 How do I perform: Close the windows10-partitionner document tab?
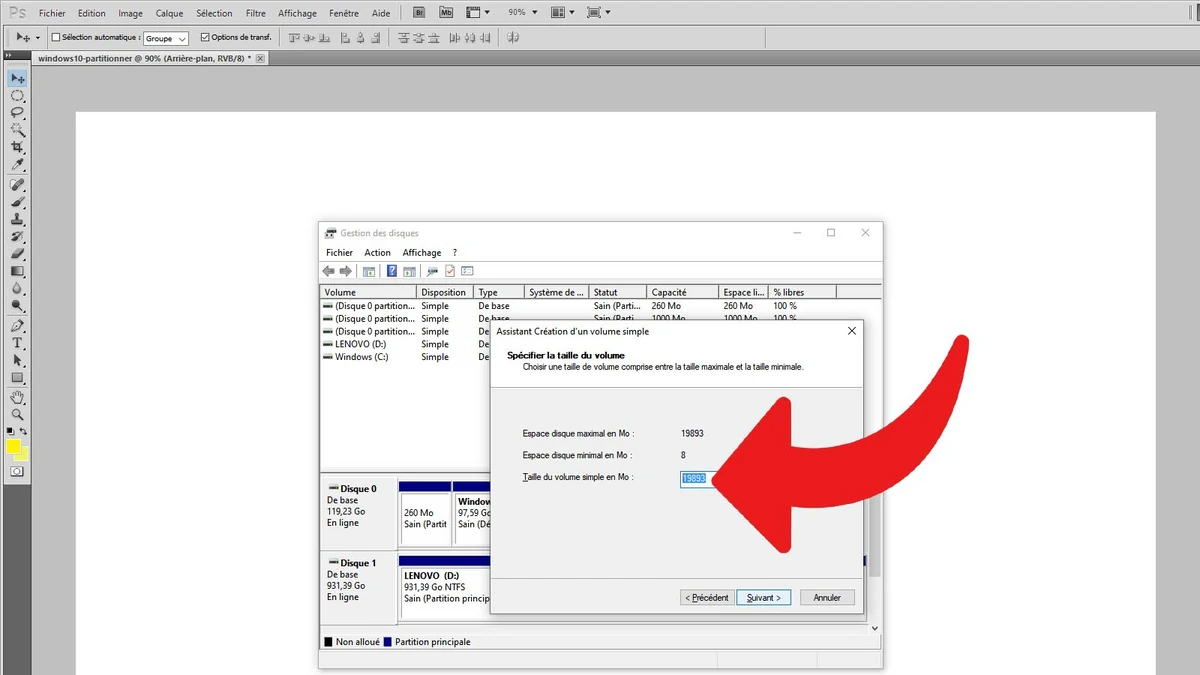point(261,58)
